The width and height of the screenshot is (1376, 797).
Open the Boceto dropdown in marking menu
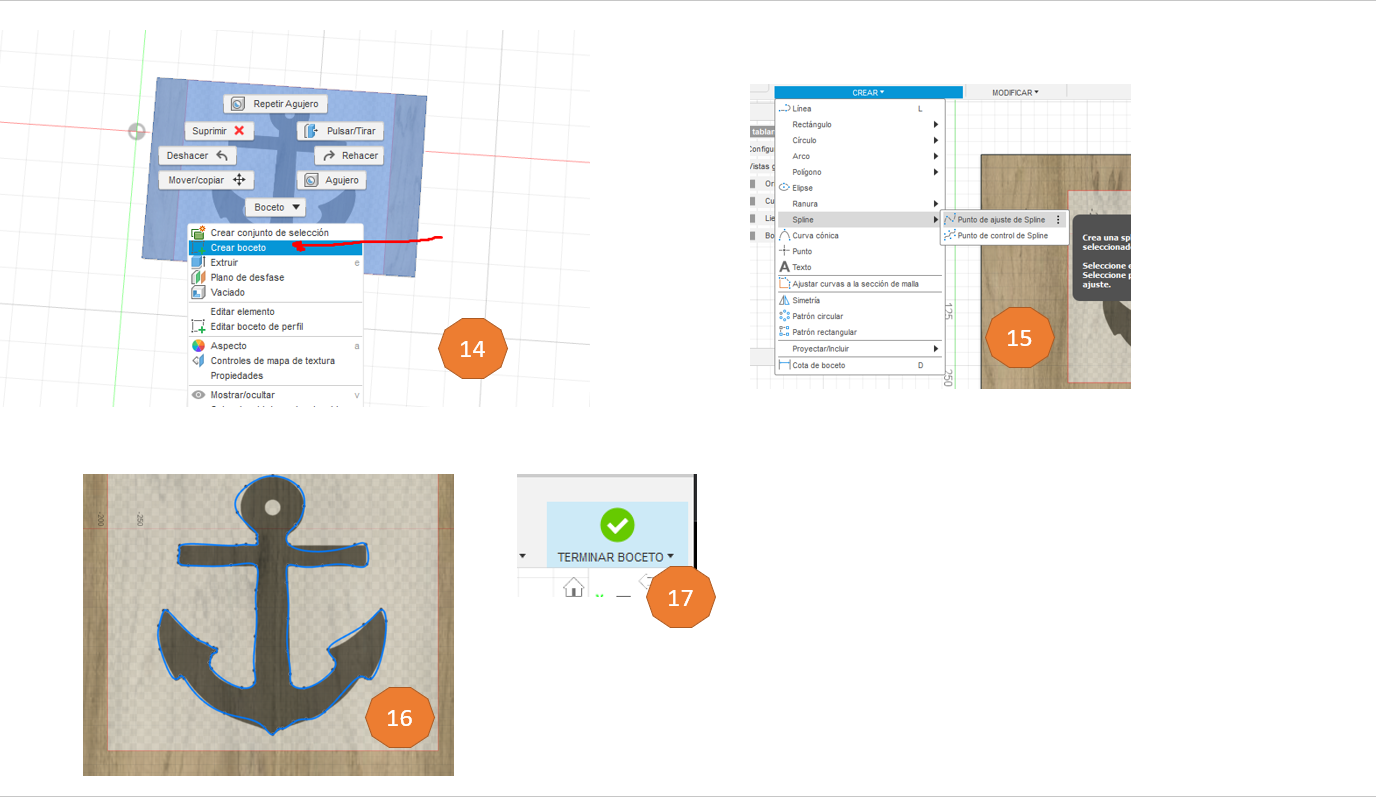[278, 207]
